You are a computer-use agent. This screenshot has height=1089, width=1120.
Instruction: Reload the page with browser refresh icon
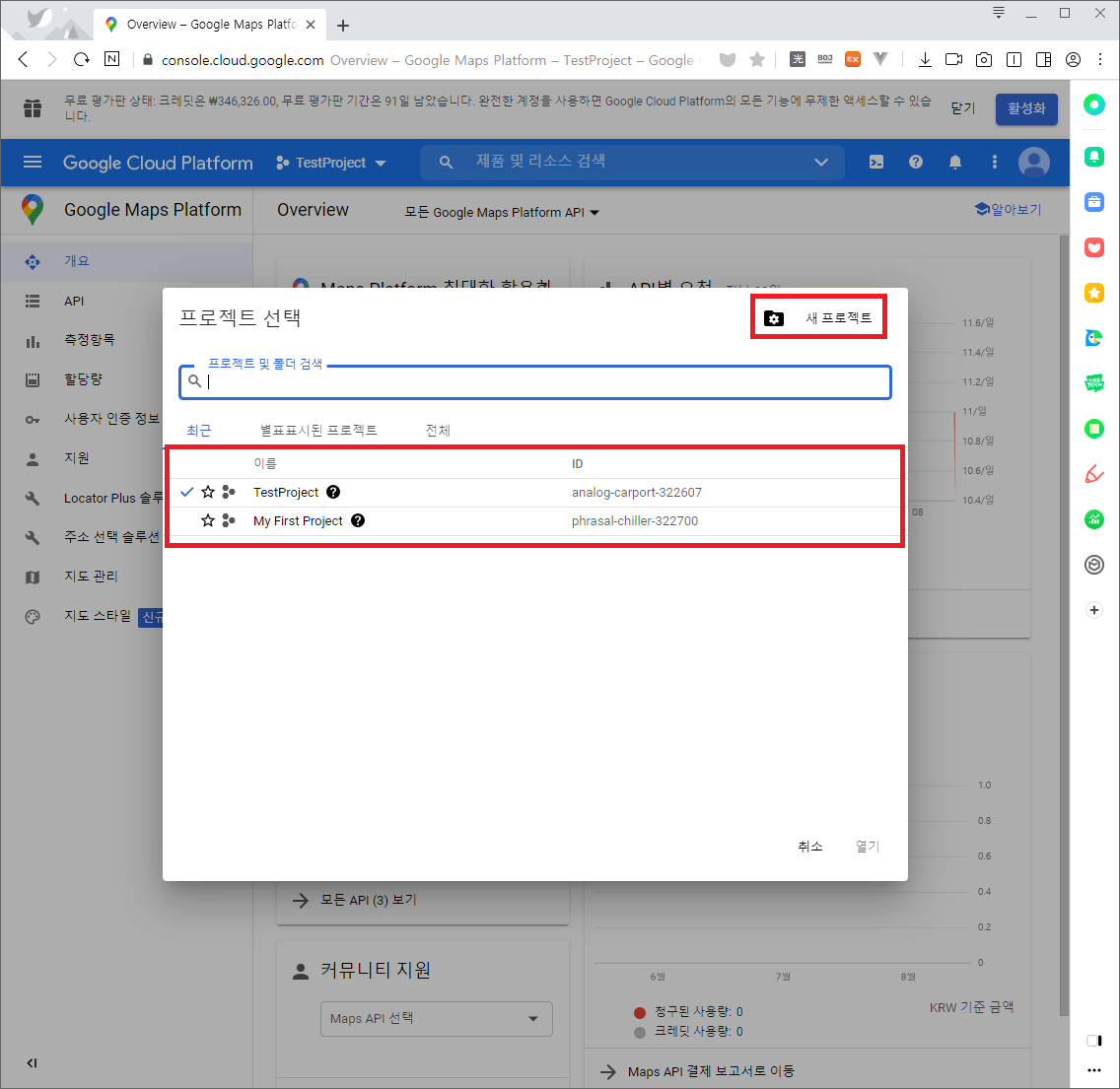click(x=82, y=59)
